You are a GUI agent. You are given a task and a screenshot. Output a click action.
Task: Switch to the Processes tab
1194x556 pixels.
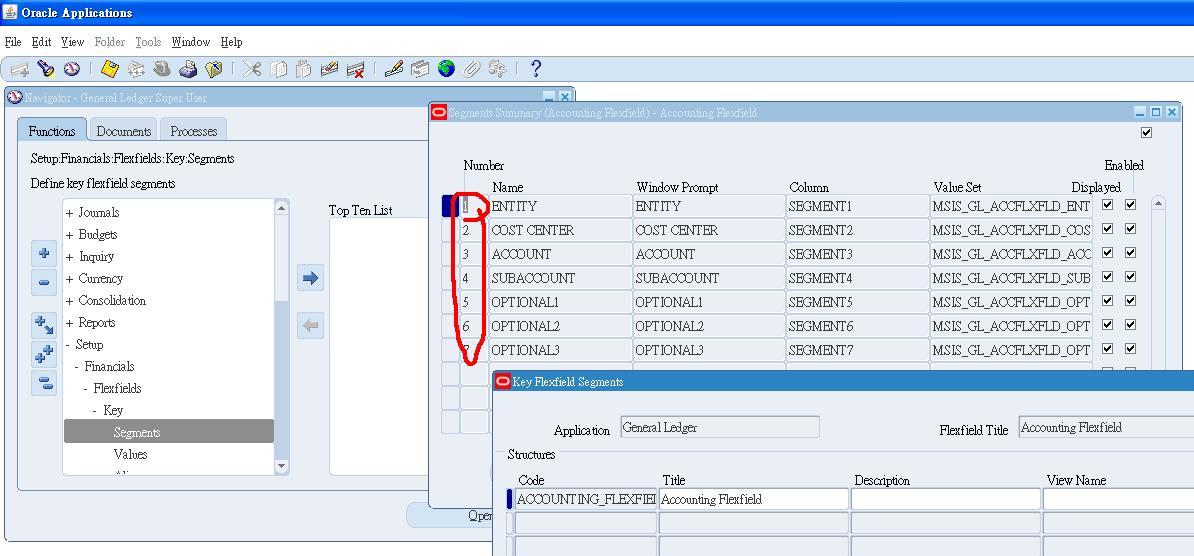point(193,130)
